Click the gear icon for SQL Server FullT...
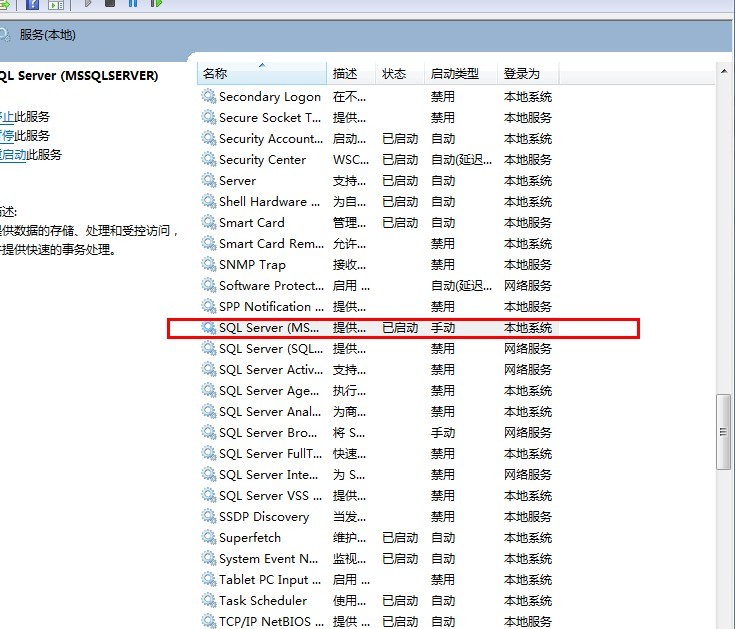The image size is (735, 629). click(209, 454)
